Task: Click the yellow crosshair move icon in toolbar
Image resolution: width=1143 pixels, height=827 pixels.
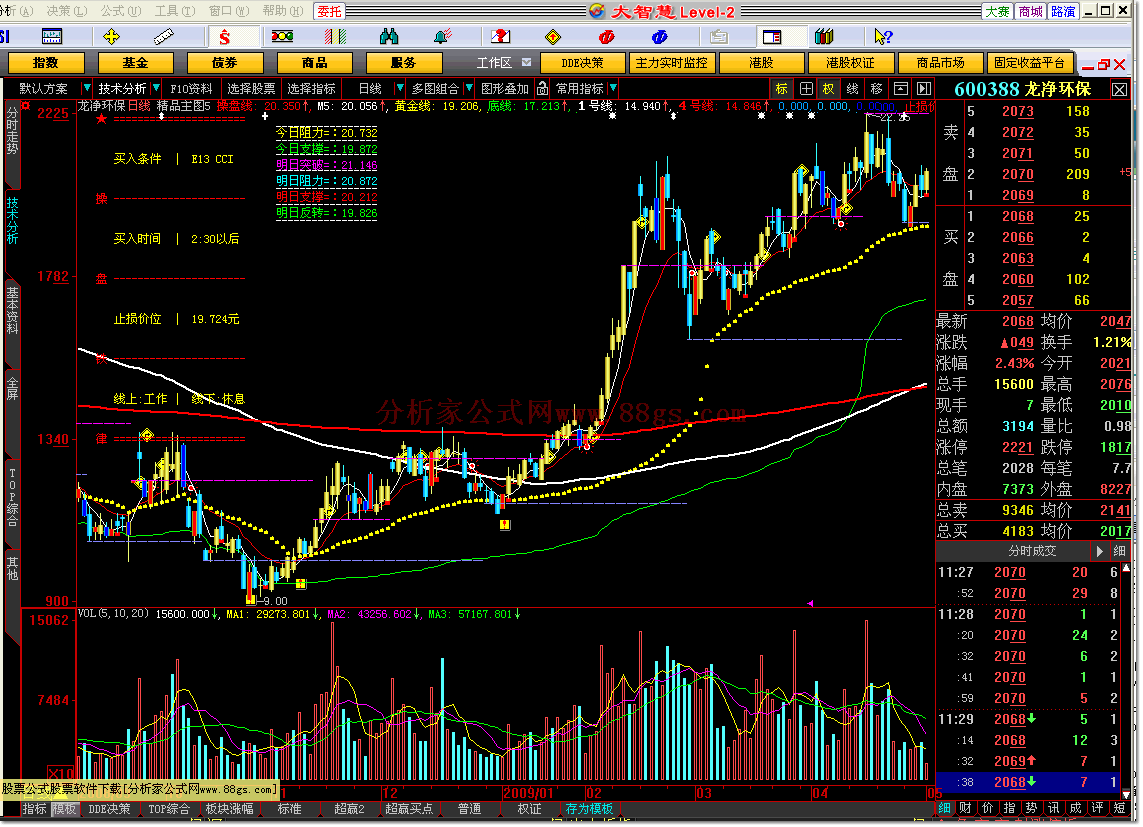Action: pyautogui.click(x=112, y=36)
